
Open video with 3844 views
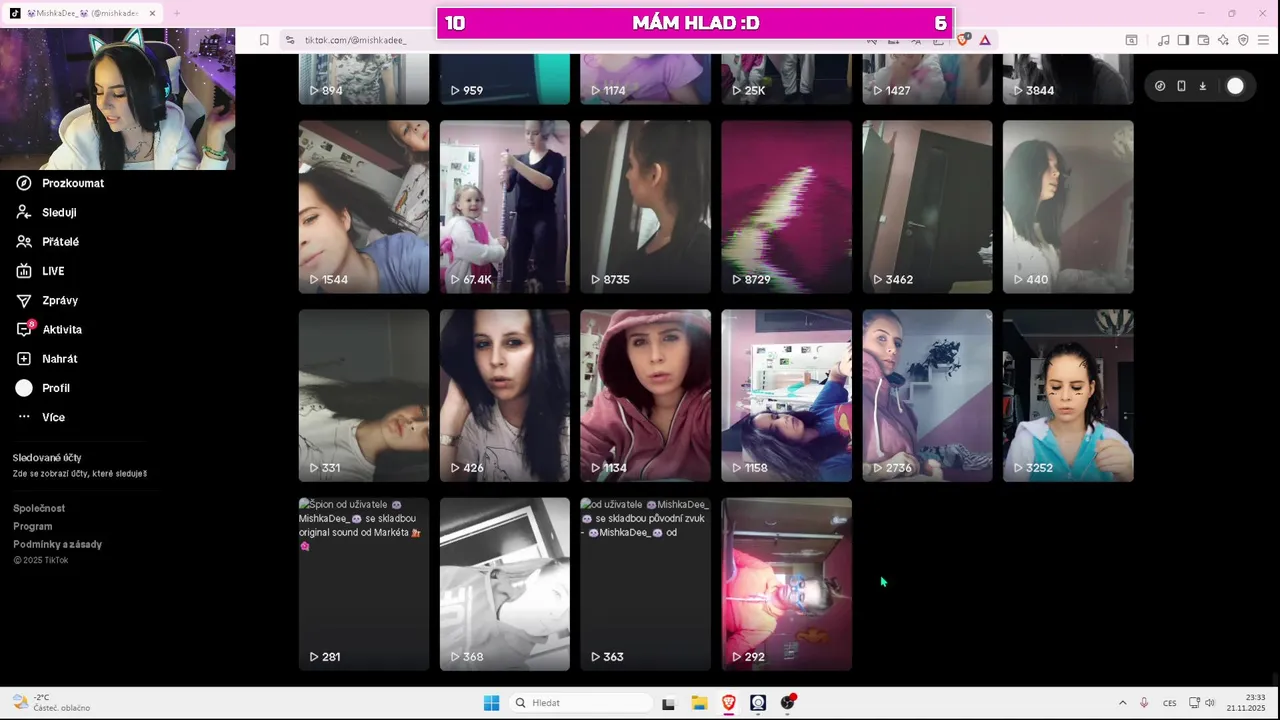pyautogui.click(x=1068, y=79)
